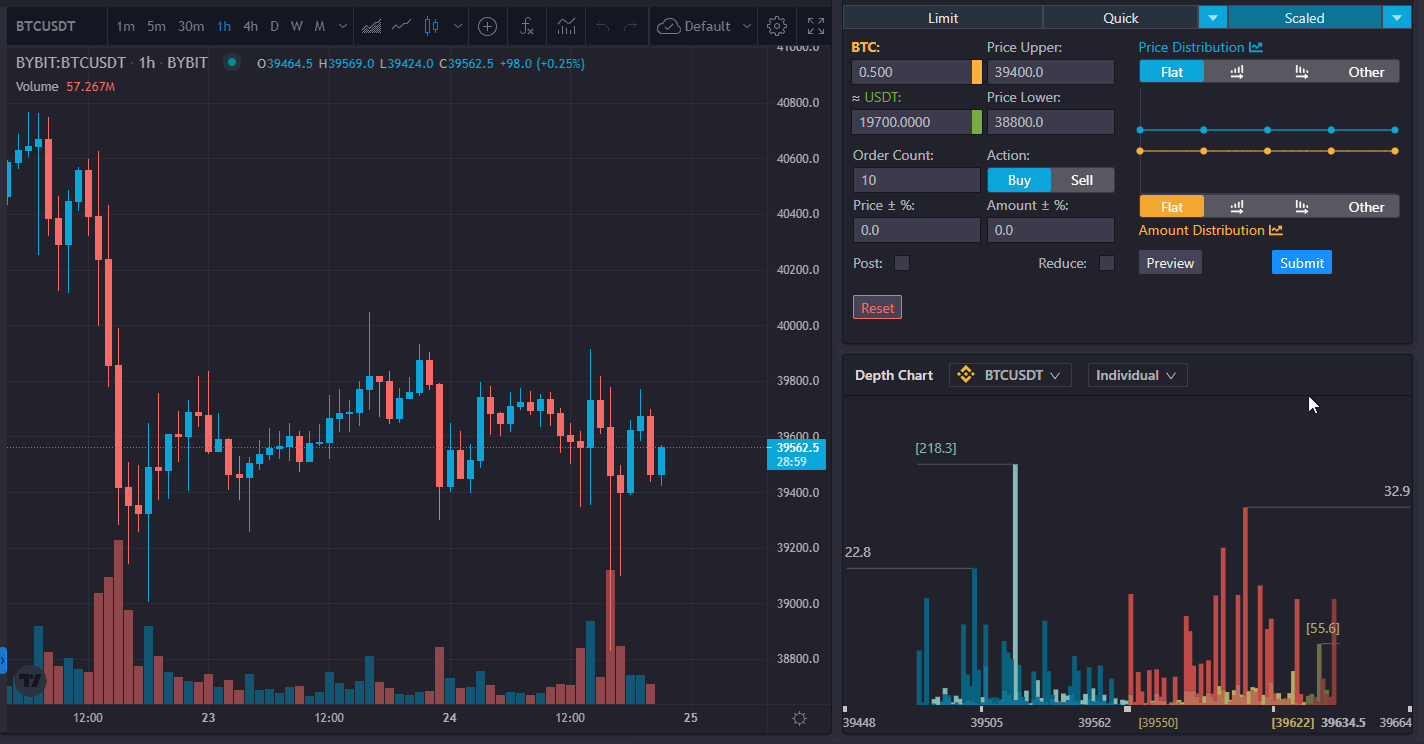
Task: Choose Other amount distribution
Action: tap(1366, 207)
